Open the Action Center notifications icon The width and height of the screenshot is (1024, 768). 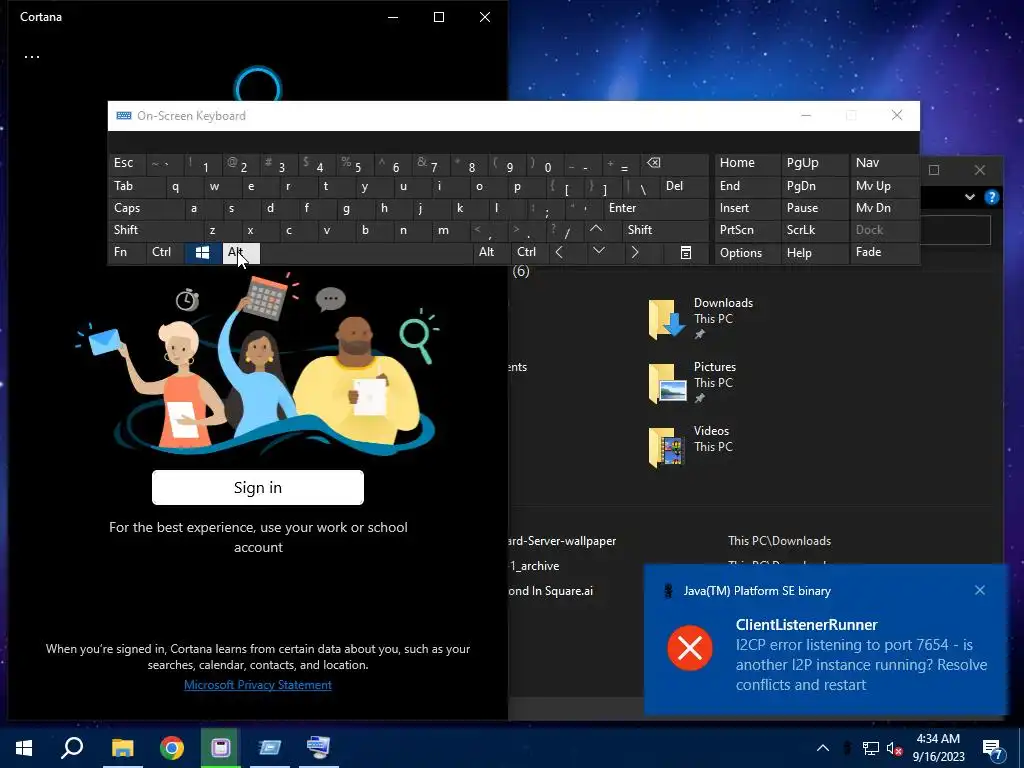tap(993, 749)
